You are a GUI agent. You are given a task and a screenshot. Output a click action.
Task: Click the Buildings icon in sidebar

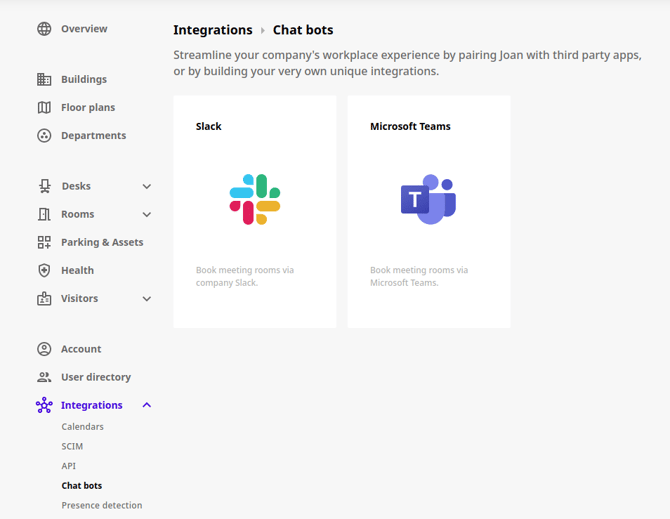44,79
